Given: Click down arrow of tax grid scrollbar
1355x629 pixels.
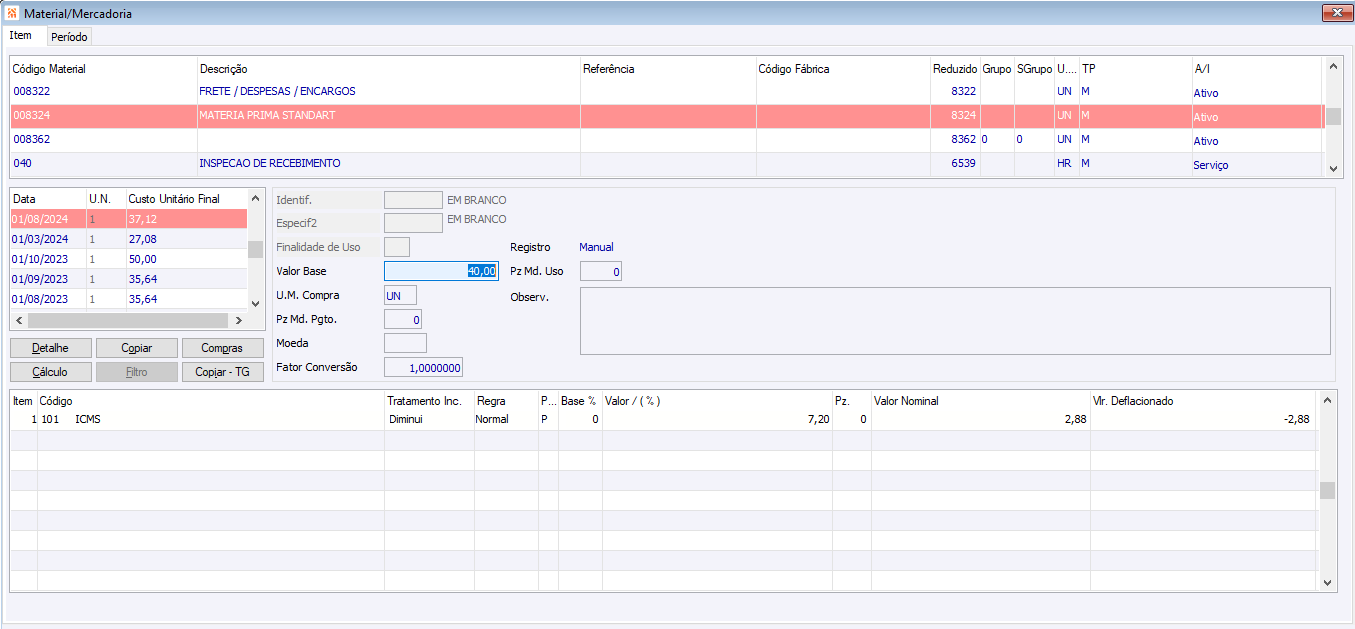Looking at the screenshot, I should click(x=1327, y=582).
